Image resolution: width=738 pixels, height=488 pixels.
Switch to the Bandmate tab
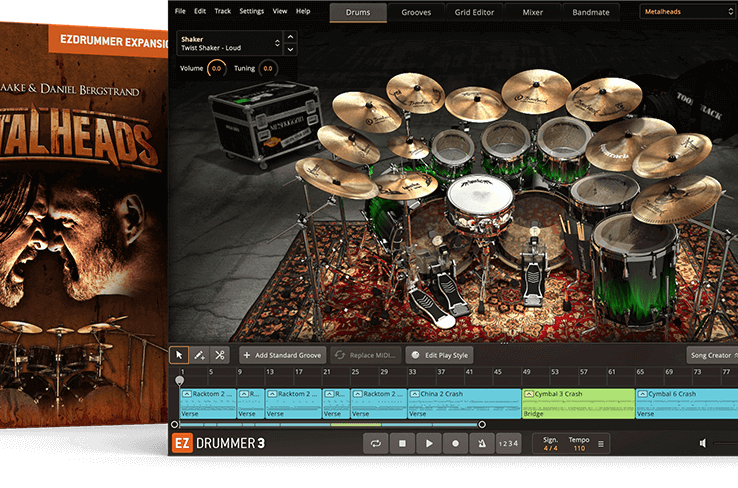pos(591,13)
